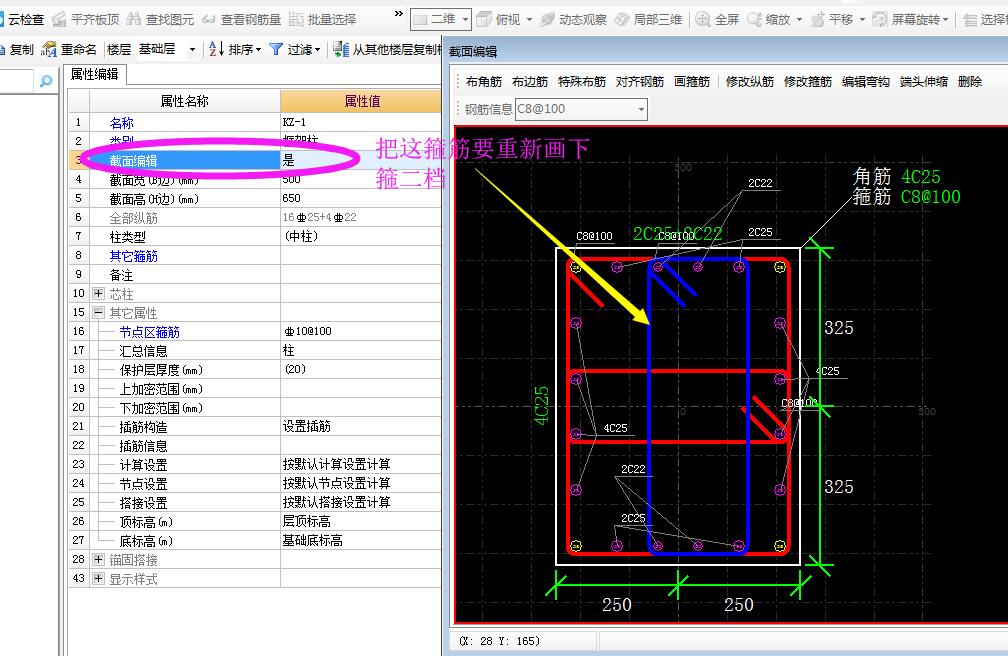1008x656 pixels.
Task: Click the 属性值 column header
Action: tap(362, 101)
